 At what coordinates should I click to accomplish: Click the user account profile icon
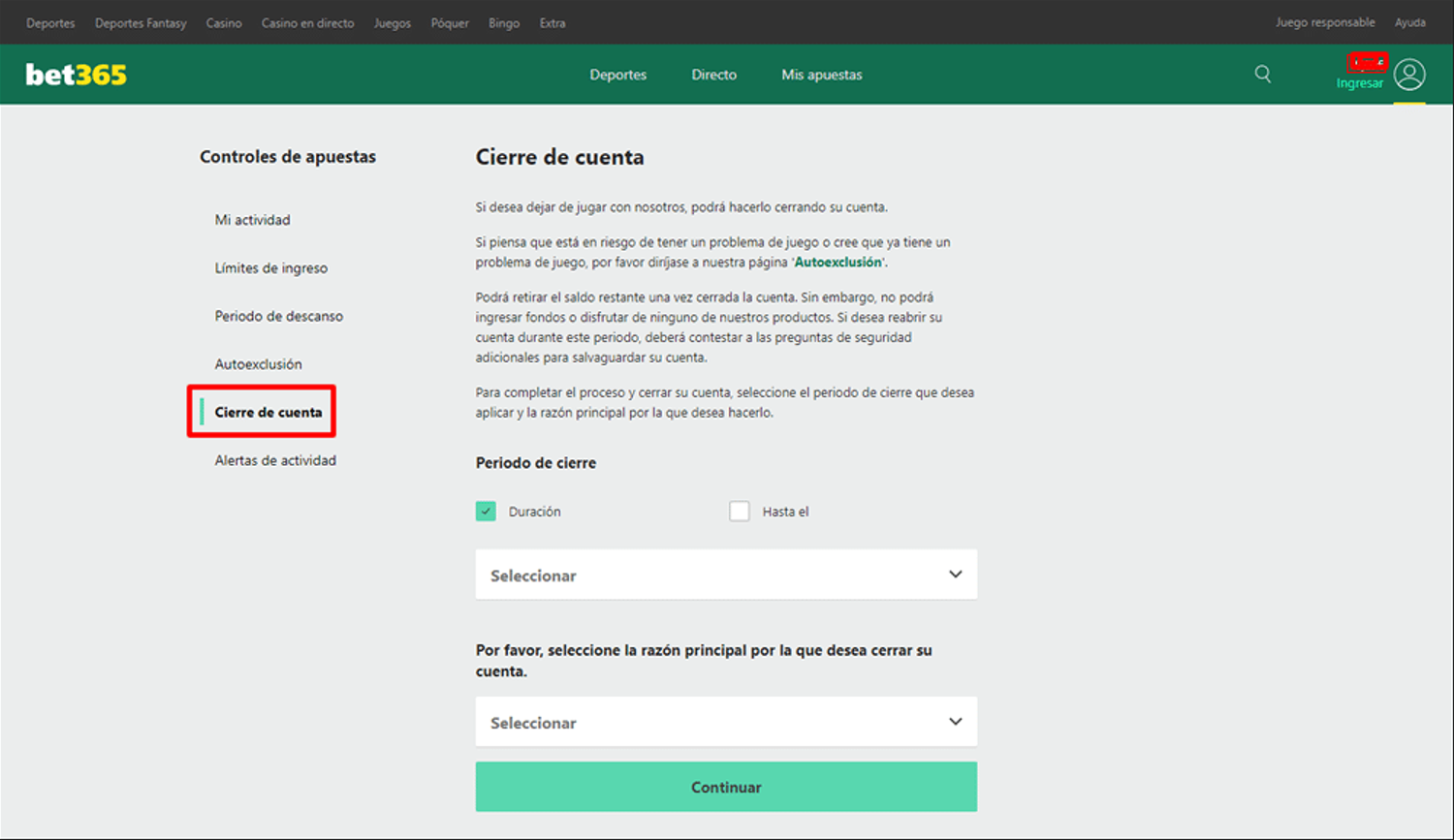pos(1409,75)
